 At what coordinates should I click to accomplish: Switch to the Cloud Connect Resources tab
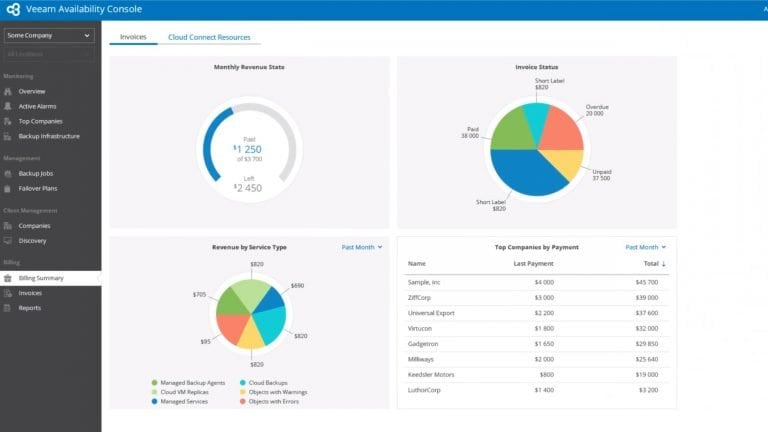point(209,37)
